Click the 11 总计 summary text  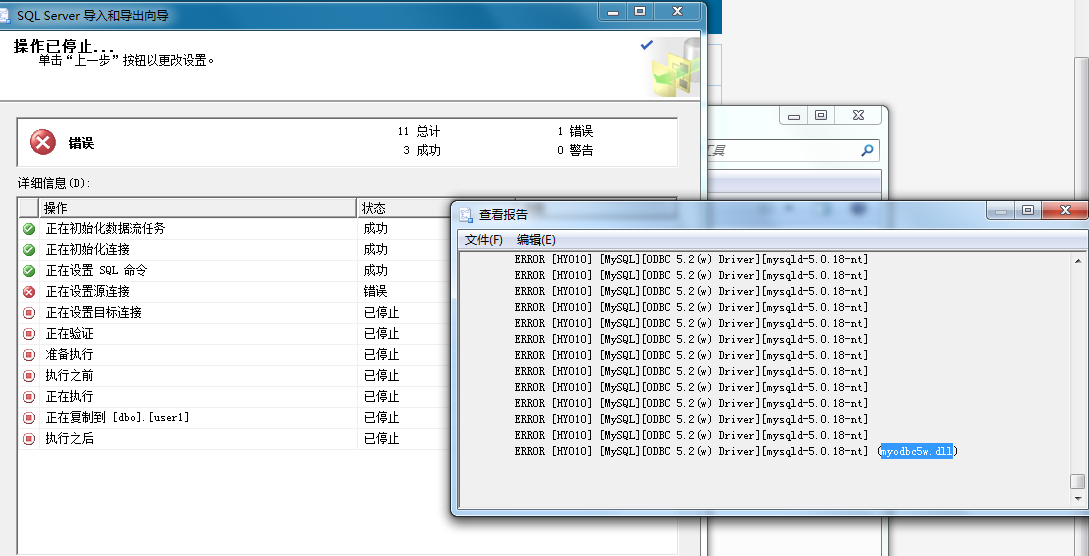[x=419, y=131]
